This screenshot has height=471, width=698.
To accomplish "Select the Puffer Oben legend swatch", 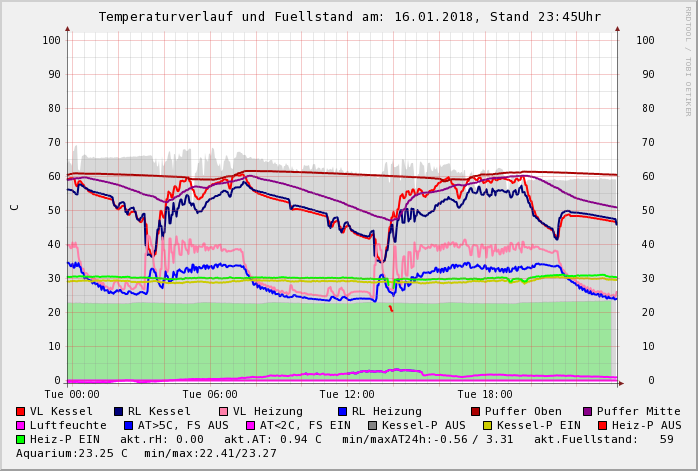I will [x=476, y=412].
